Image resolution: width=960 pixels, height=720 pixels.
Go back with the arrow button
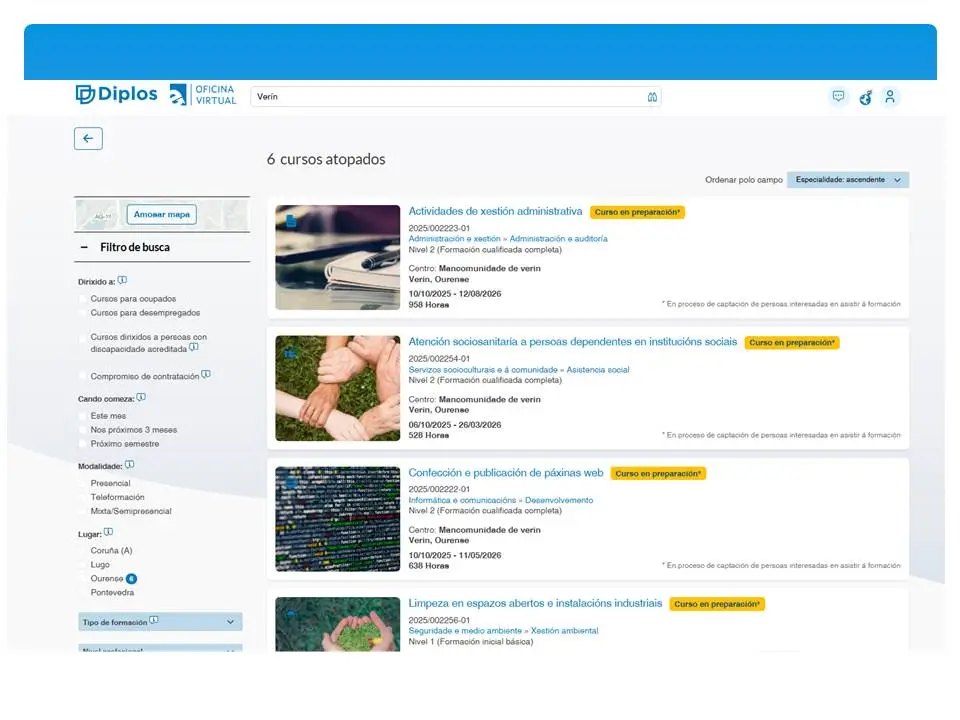click(x=88, y=138)
